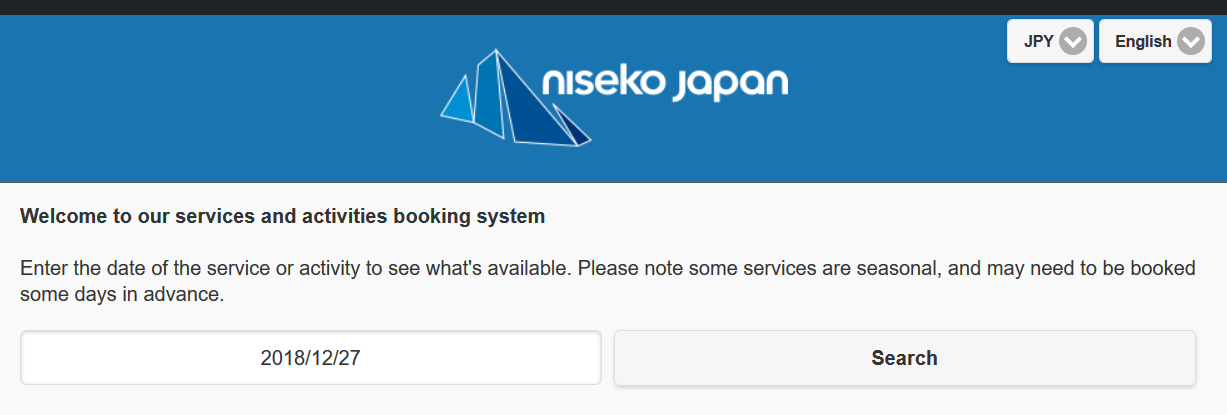The width and height of the screenshot is (1227, 415).
Task: Select the JPY label text
Action: [x=1039, y=42]
